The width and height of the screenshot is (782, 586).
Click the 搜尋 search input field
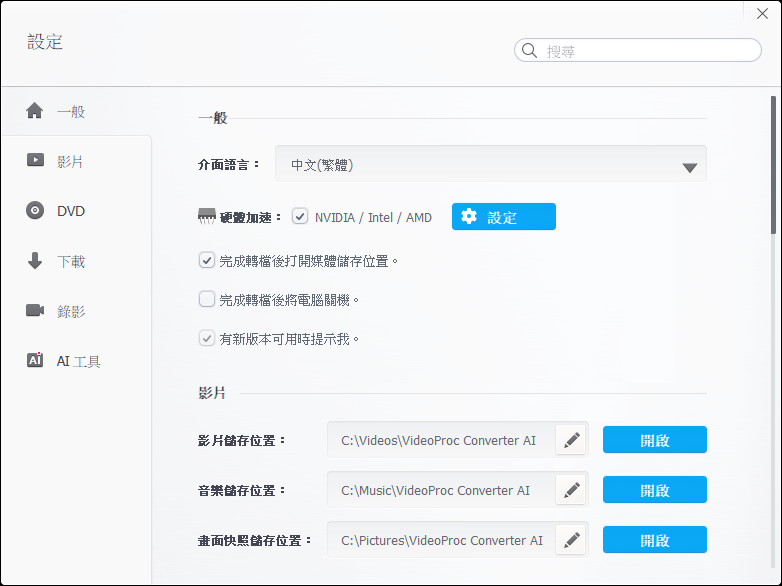click(645, 51)
